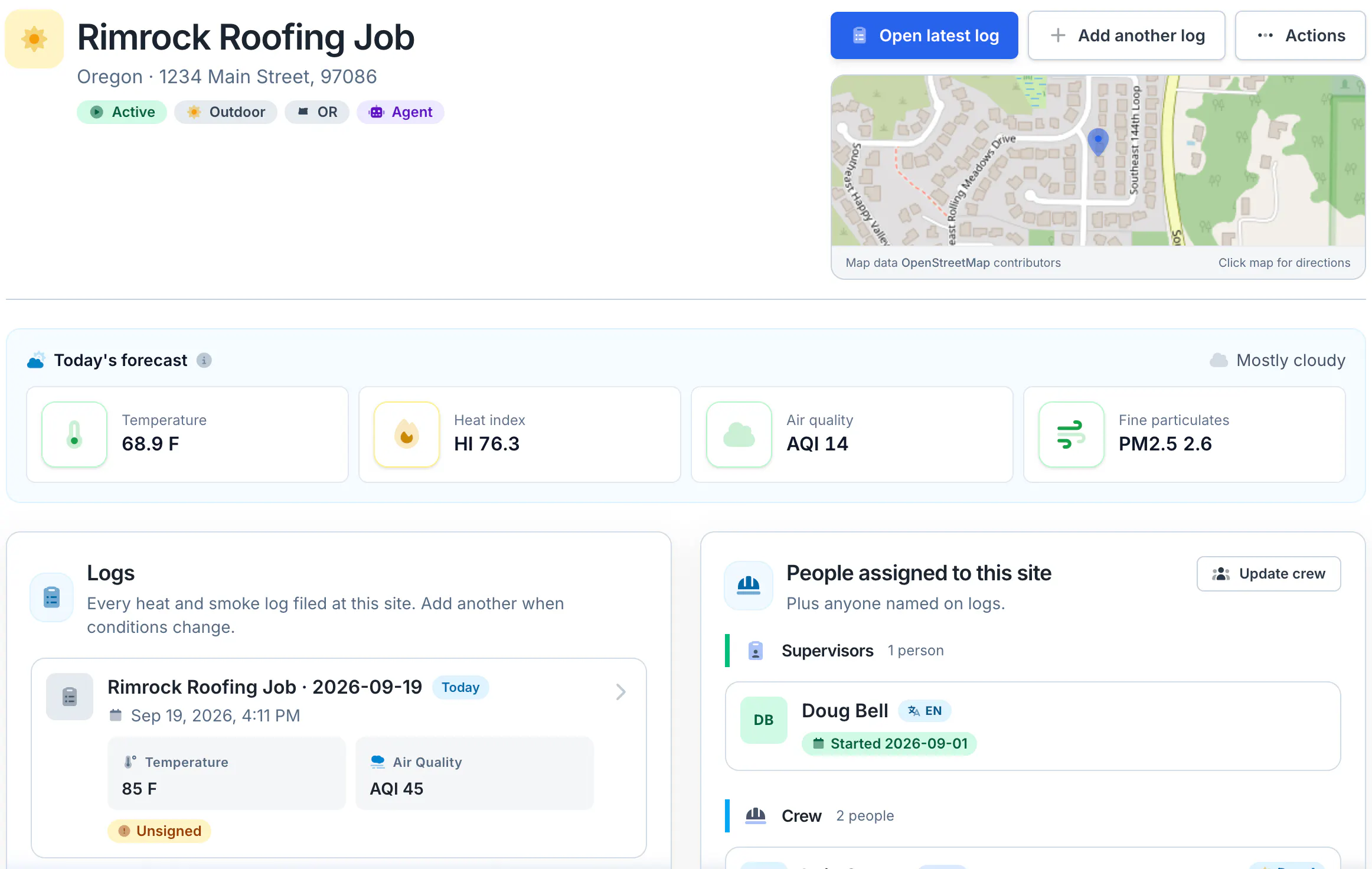Select the Outdoor badge
This screenshot has height=869, width=1372.
tap(226, 112)
